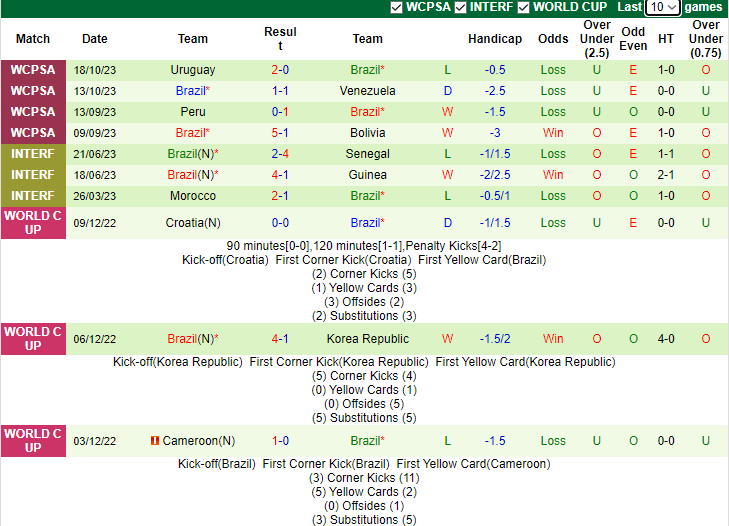Click the WORLD CUP badge for 09/12/22
This screenshot has height=526, width=729.
coord(33,223)
